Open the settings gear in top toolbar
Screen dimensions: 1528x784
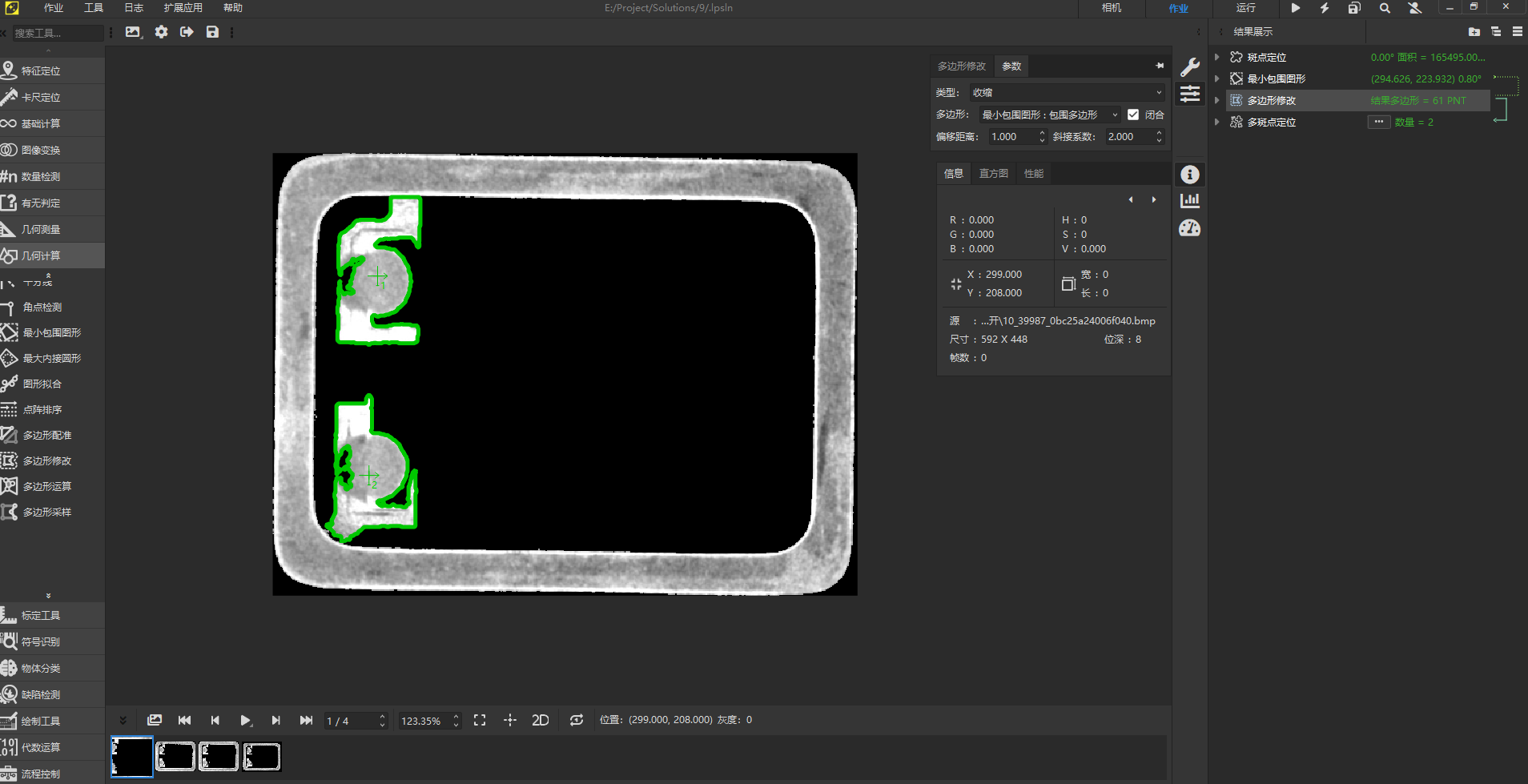click(x=162, y=32)
